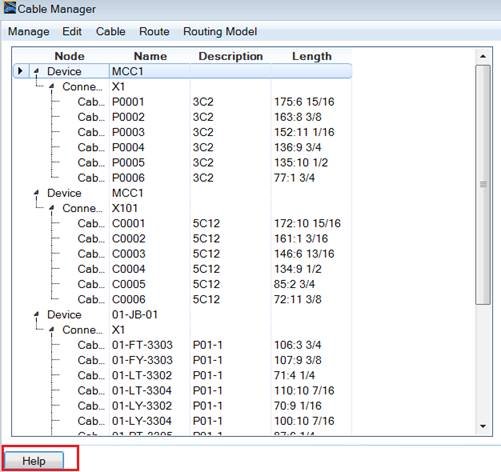Collapse the X101 connector node
Image resolution: width=501 pixels, height=472 pixels.
52,208
